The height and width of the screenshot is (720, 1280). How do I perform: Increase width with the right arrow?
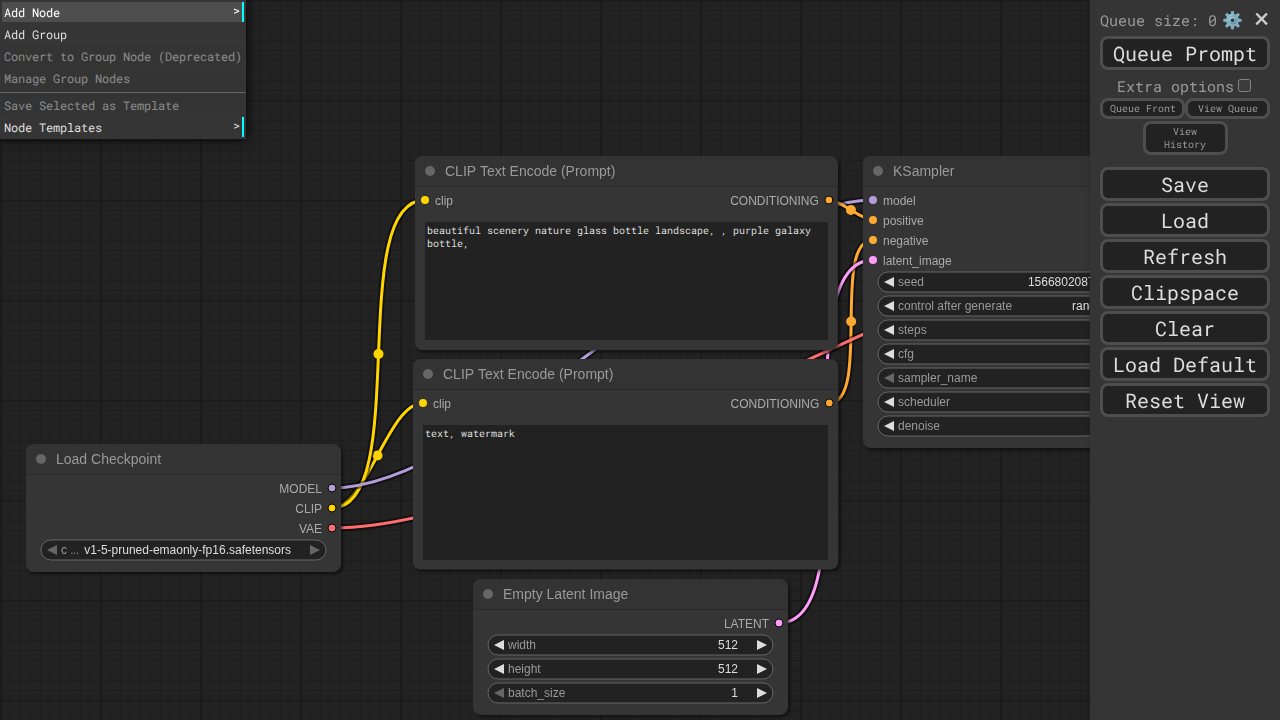coord(761,645)
